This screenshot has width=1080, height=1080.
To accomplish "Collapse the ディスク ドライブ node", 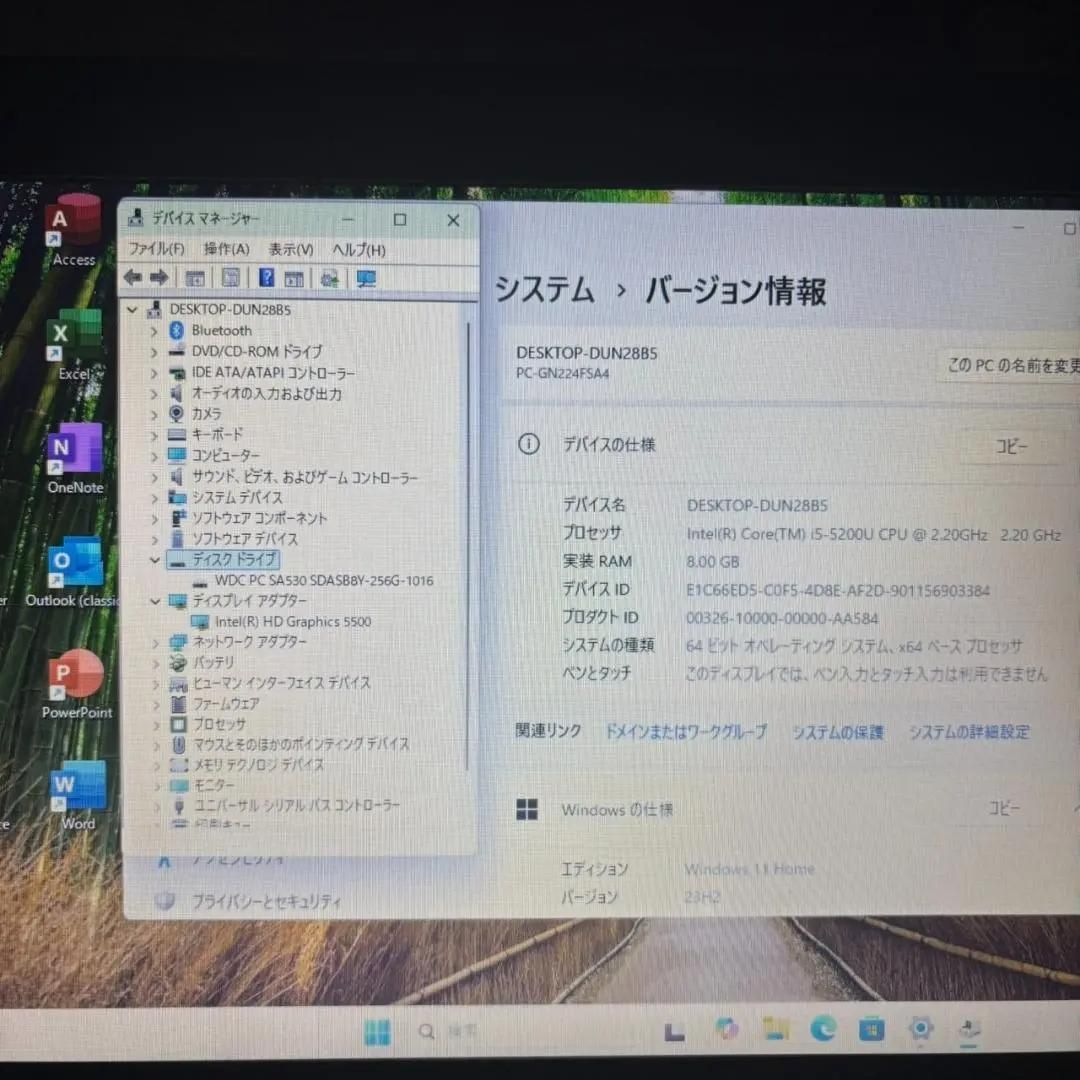I will tap(154, 560).
